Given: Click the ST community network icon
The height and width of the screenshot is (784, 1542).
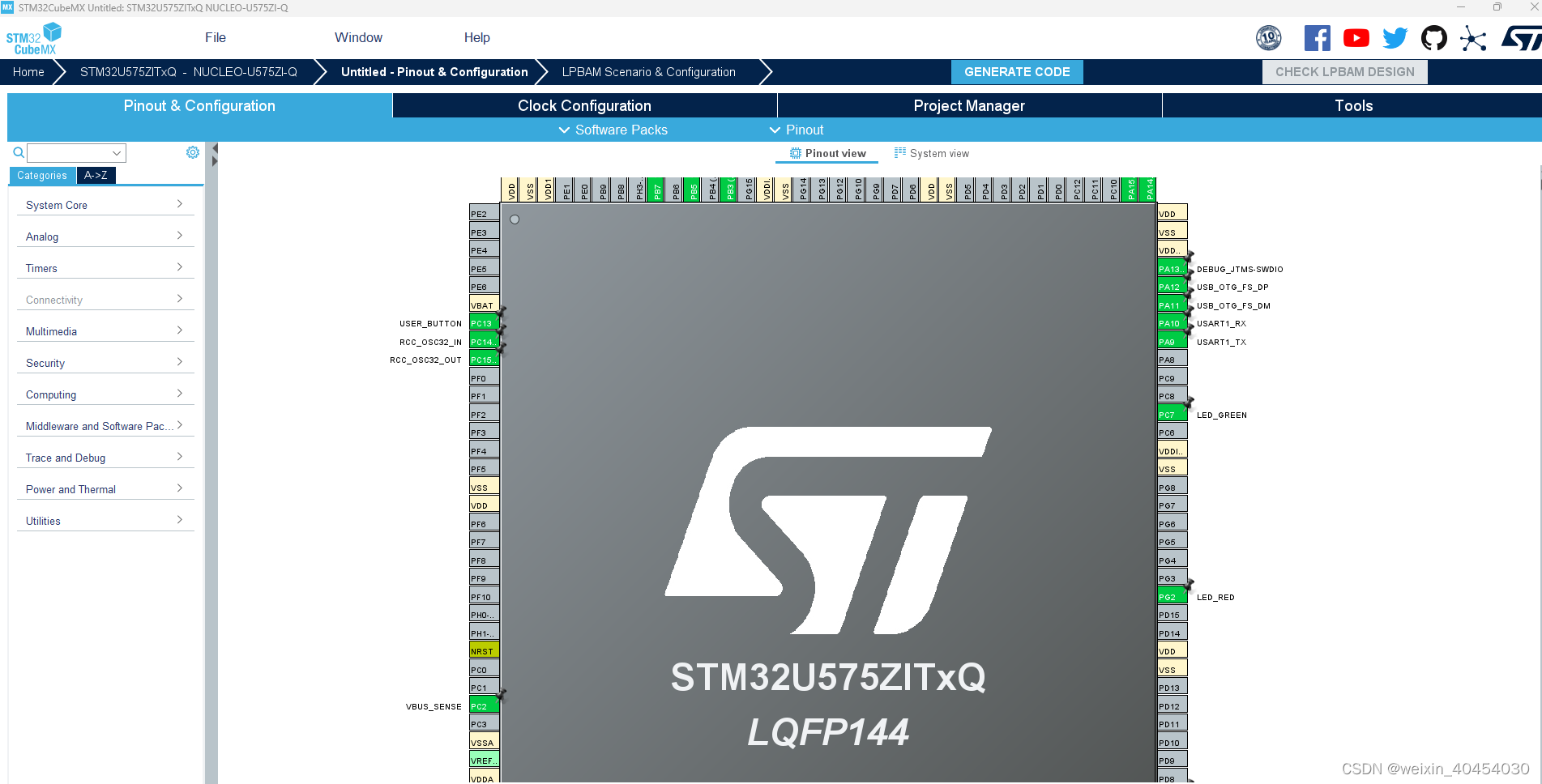Looking at the screenshot, I should pos(1473,38).
